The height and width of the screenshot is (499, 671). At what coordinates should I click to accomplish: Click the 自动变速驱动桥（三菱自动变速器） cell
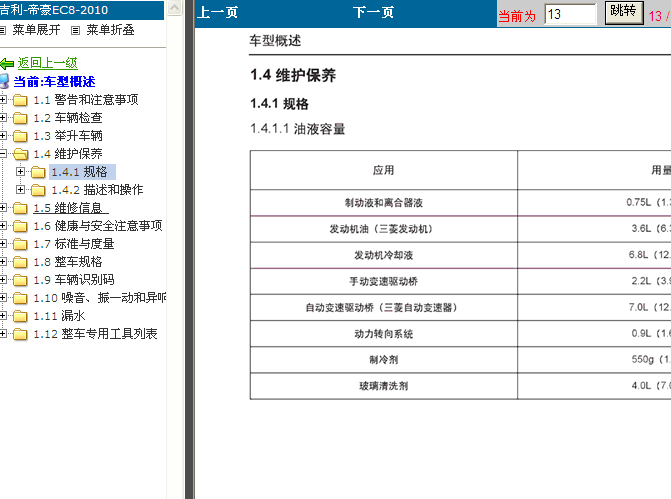pos(383,308)
